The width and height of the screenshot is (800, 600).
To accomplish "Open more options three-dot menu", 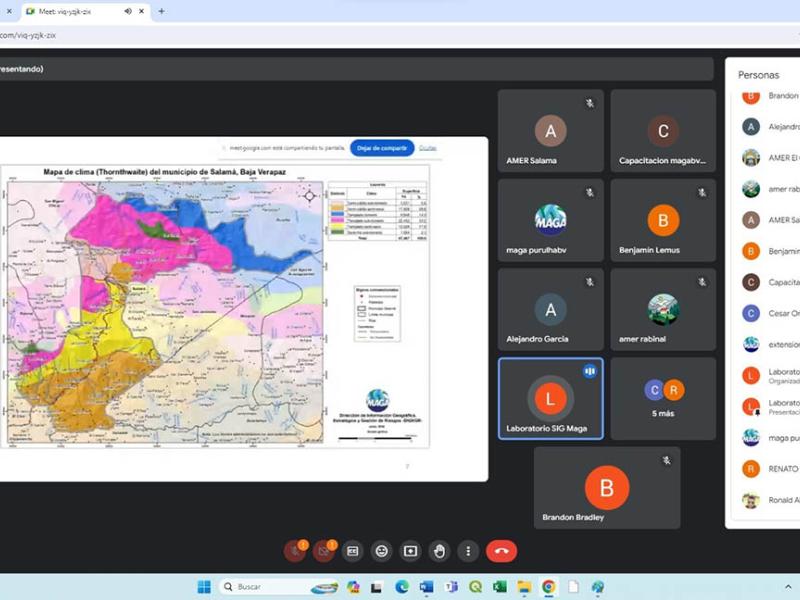I will 467,550.
